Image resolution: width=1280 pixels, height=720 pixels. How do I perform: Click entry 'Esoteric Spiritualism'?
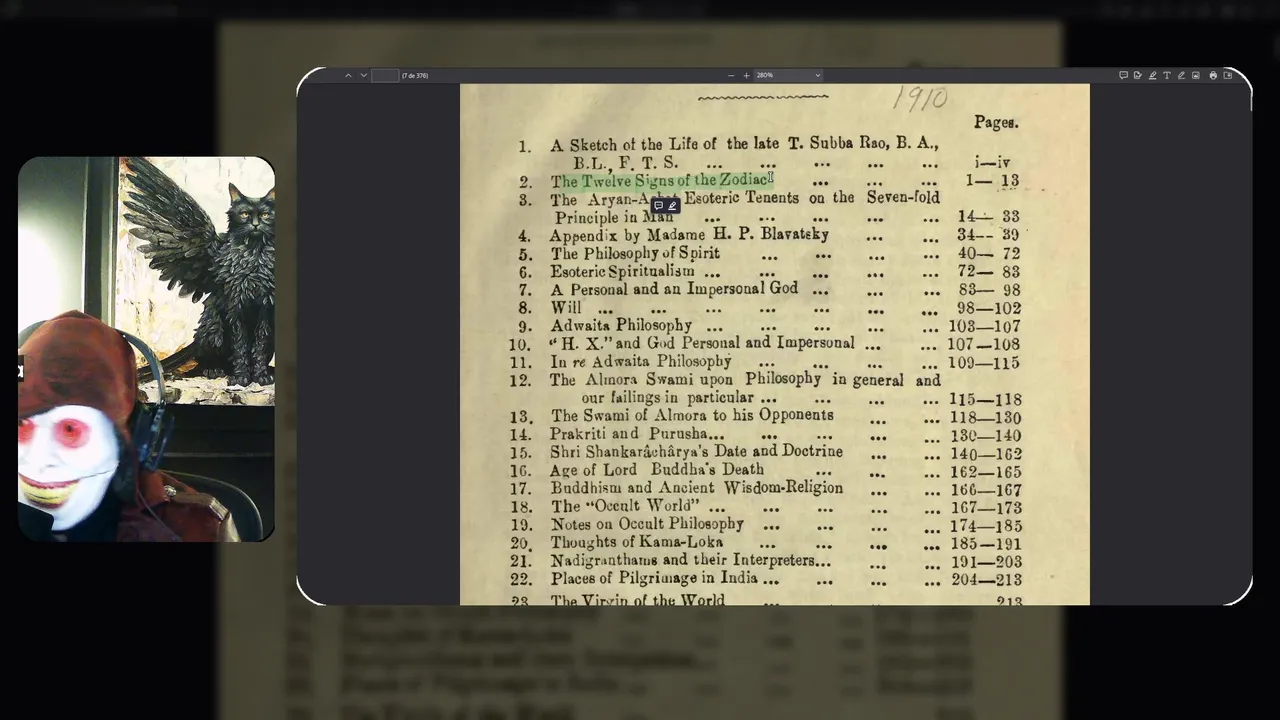(622, 271)
